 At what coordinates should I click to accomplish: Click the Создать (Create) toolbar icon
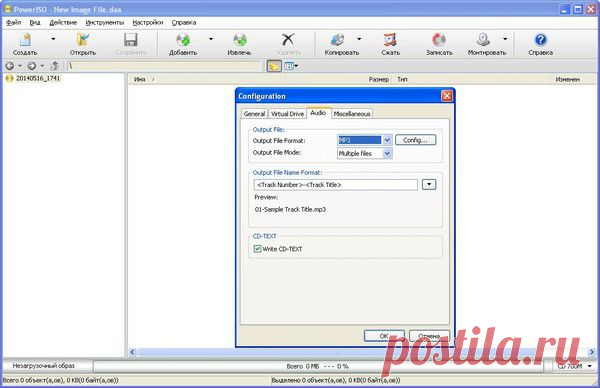tap(25, 44)
